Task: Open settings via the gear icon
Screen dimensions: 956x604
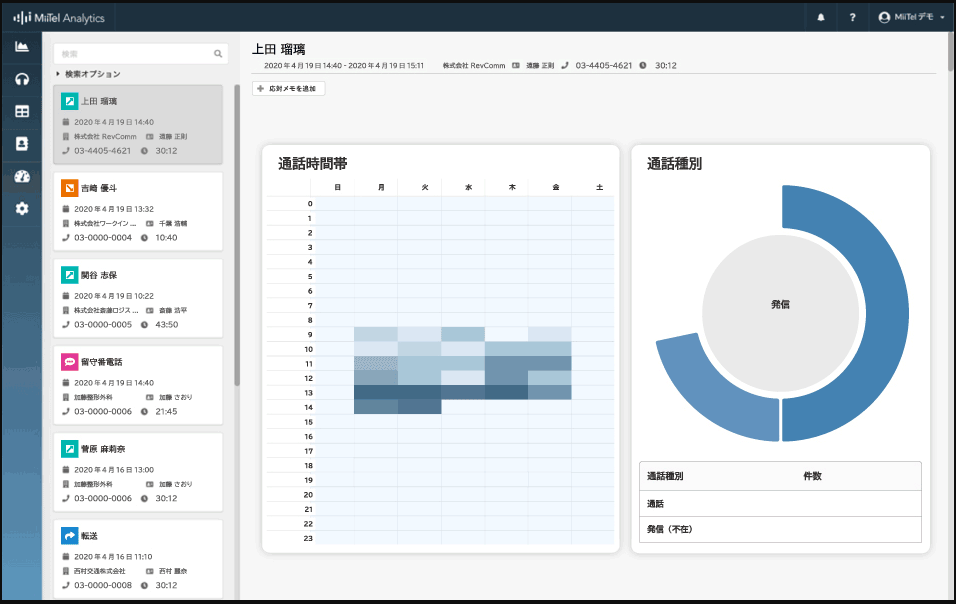Action: [x=21, y=209]
